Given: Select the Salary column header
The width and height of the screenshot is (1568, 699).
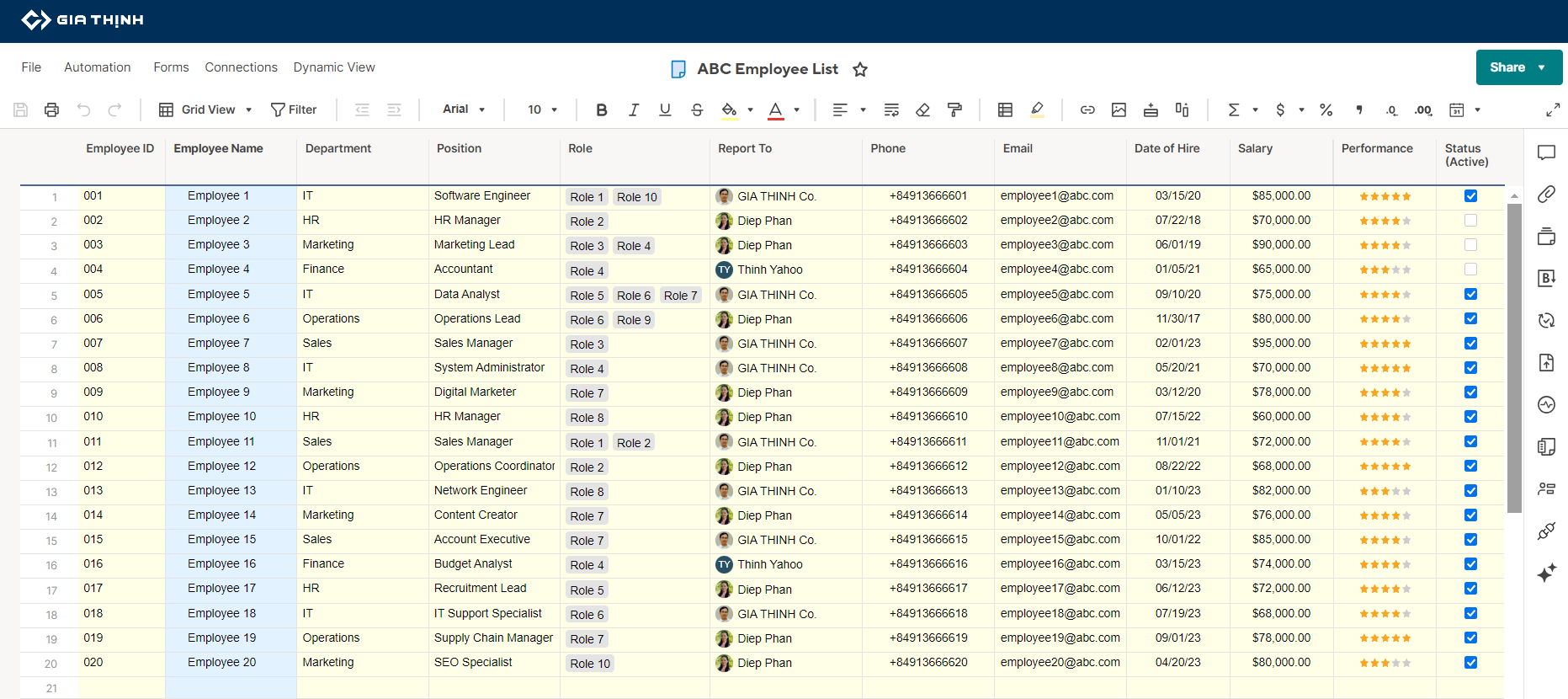Looking at the screenshot, I should point(1255,148).
